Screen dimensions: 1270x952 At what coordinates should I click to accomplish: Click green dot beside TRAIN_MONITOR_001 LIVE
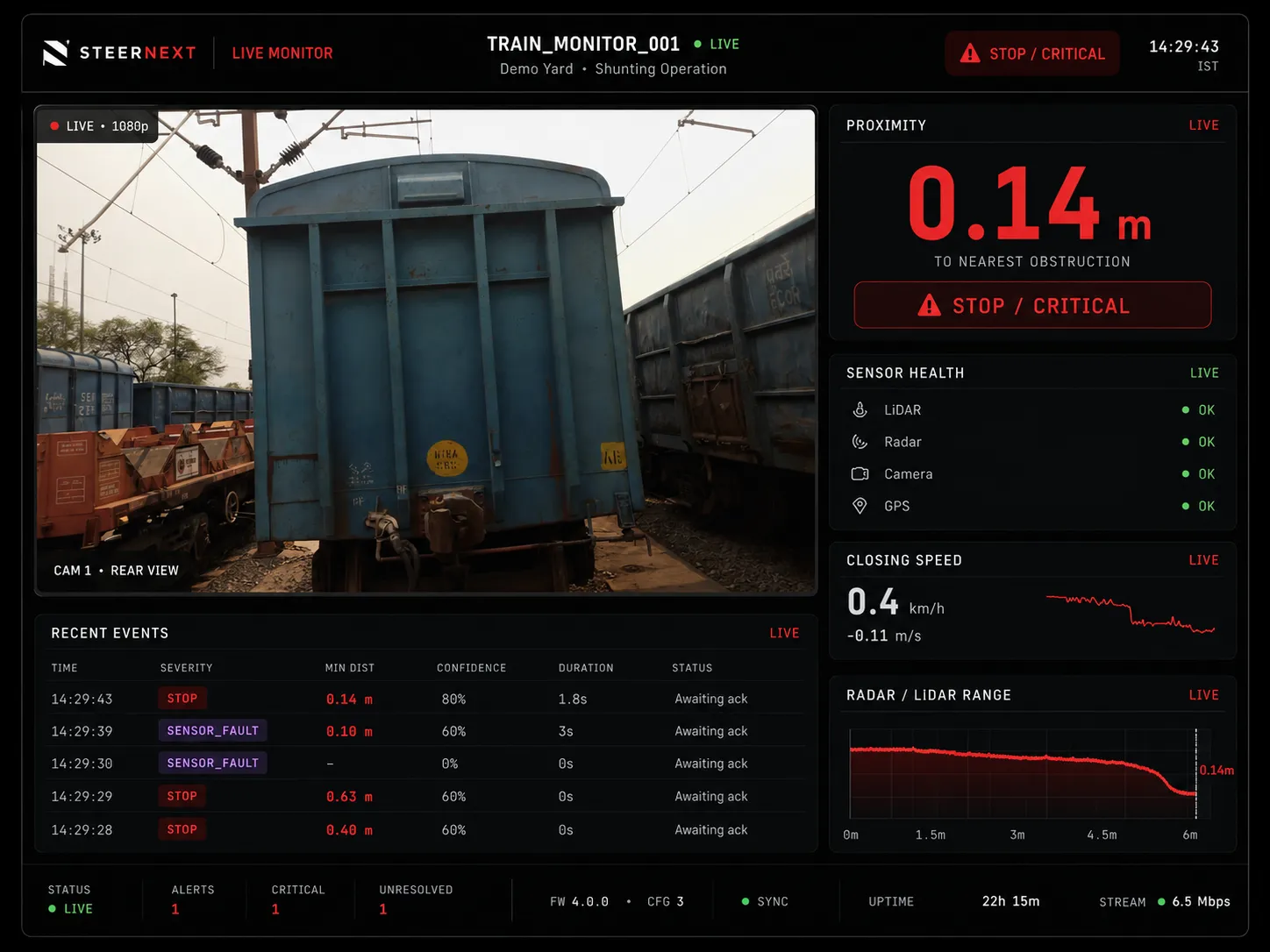tap(697, 44)
